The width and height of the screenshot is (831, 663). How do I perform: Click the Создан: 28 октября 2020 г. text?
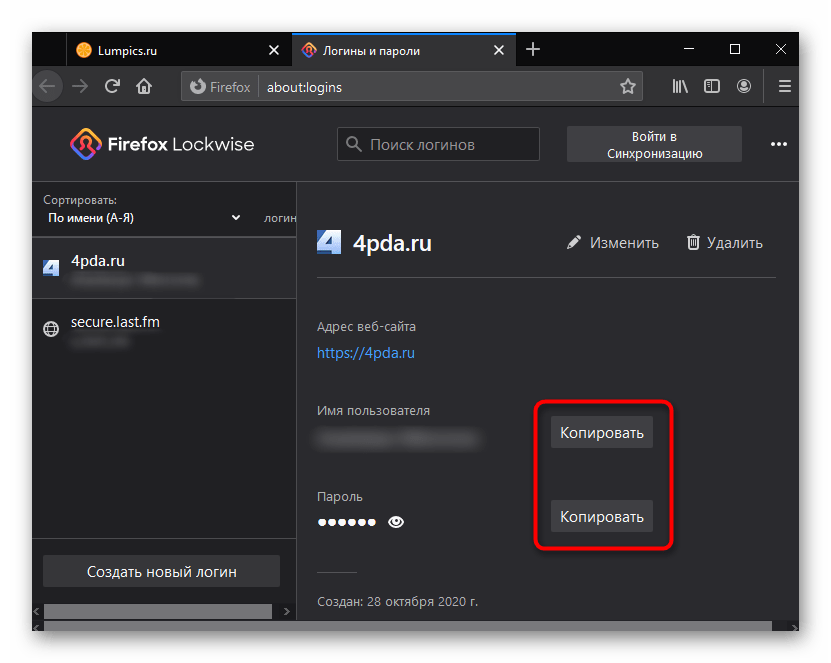397,602
